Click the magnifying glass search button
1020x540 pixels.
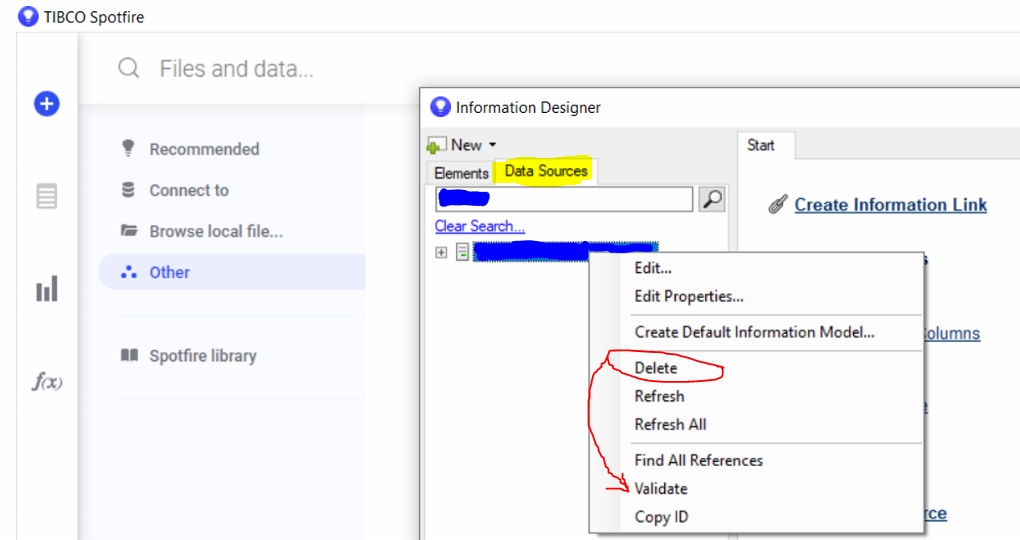711,199
